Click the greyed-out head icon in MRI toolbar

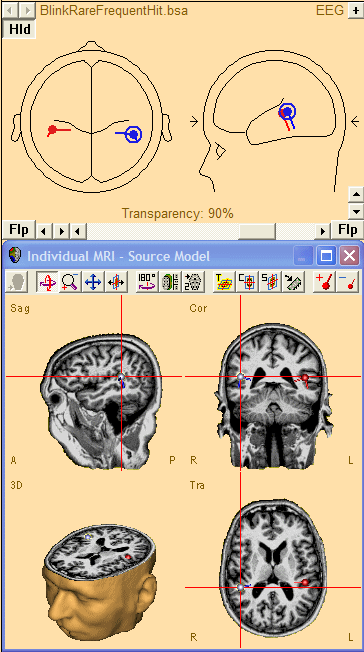(17, 282)
